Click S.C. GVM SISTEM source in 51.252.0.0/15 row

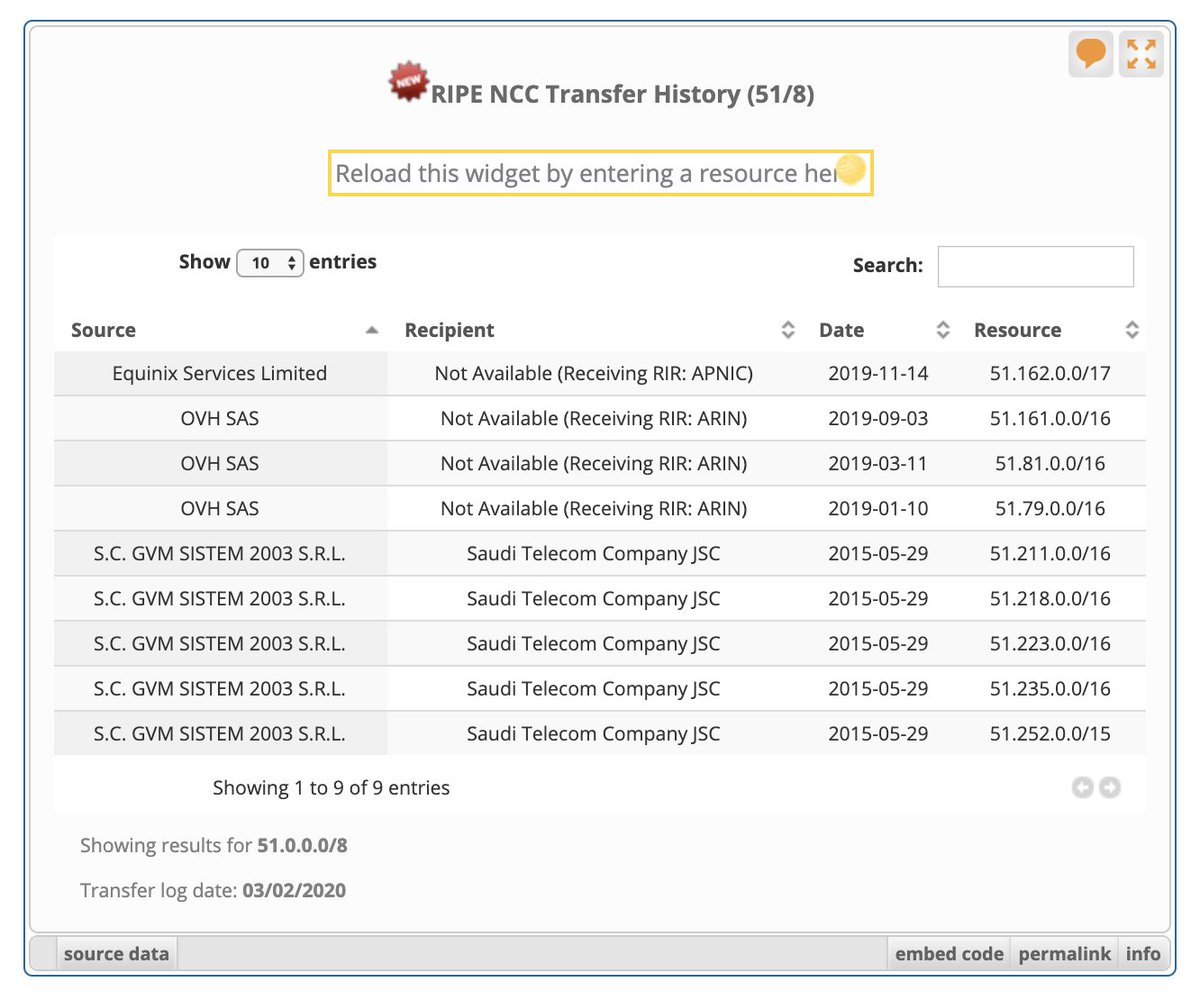click(220, 733)
